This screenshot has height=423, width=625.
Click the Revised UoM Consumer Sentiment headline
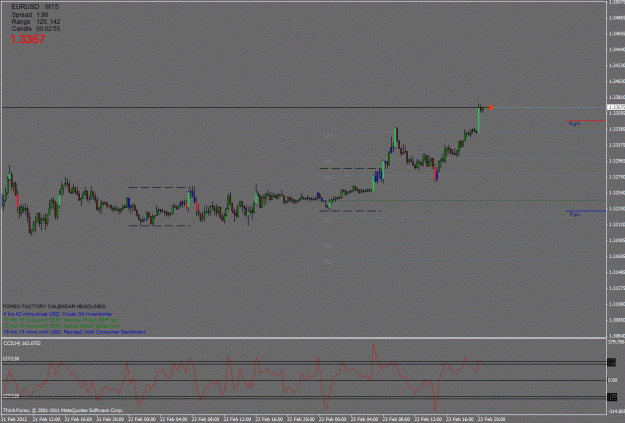74,332
